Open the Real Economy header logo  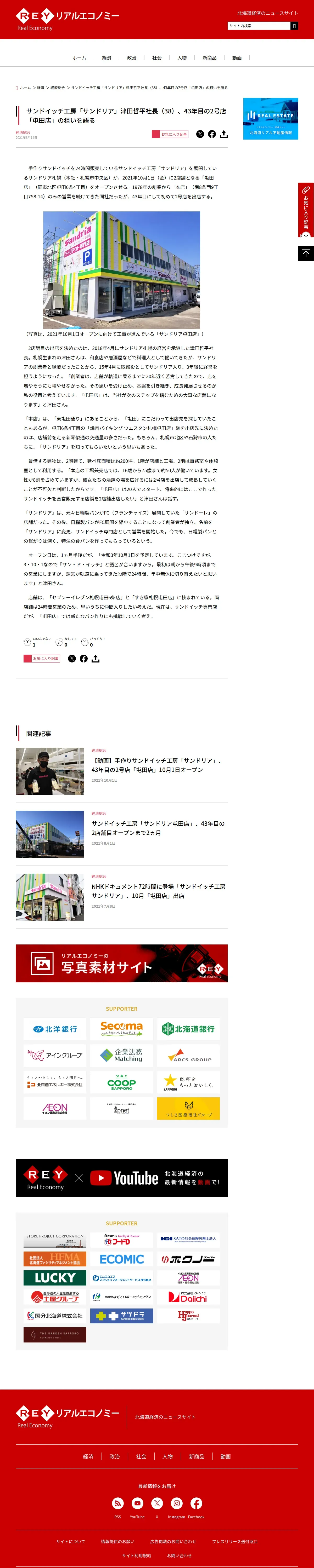(x=68, y=20)
